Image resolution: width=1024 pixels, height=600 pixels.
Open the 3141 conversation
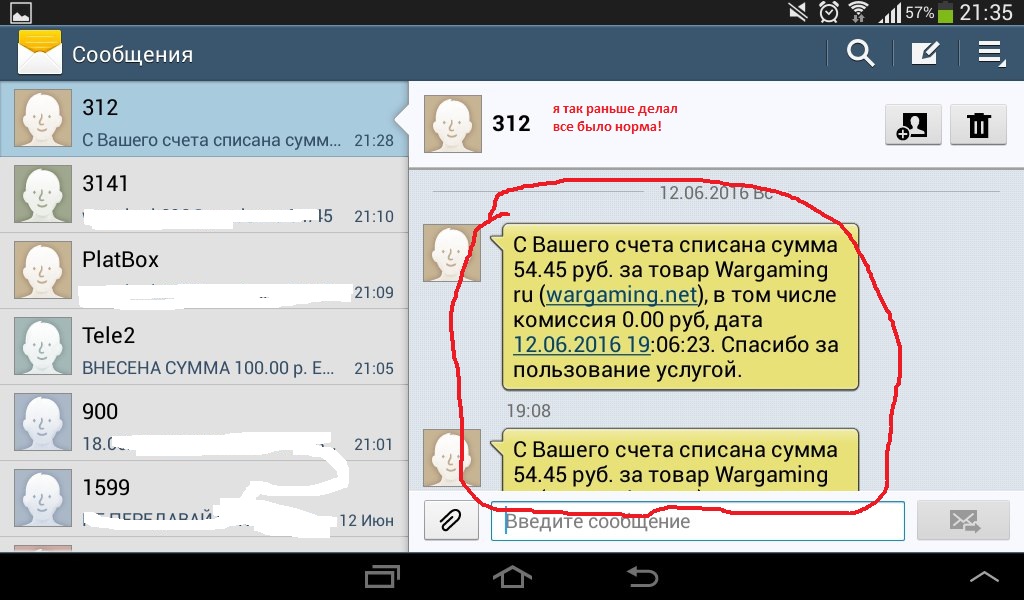pos(204,195)
